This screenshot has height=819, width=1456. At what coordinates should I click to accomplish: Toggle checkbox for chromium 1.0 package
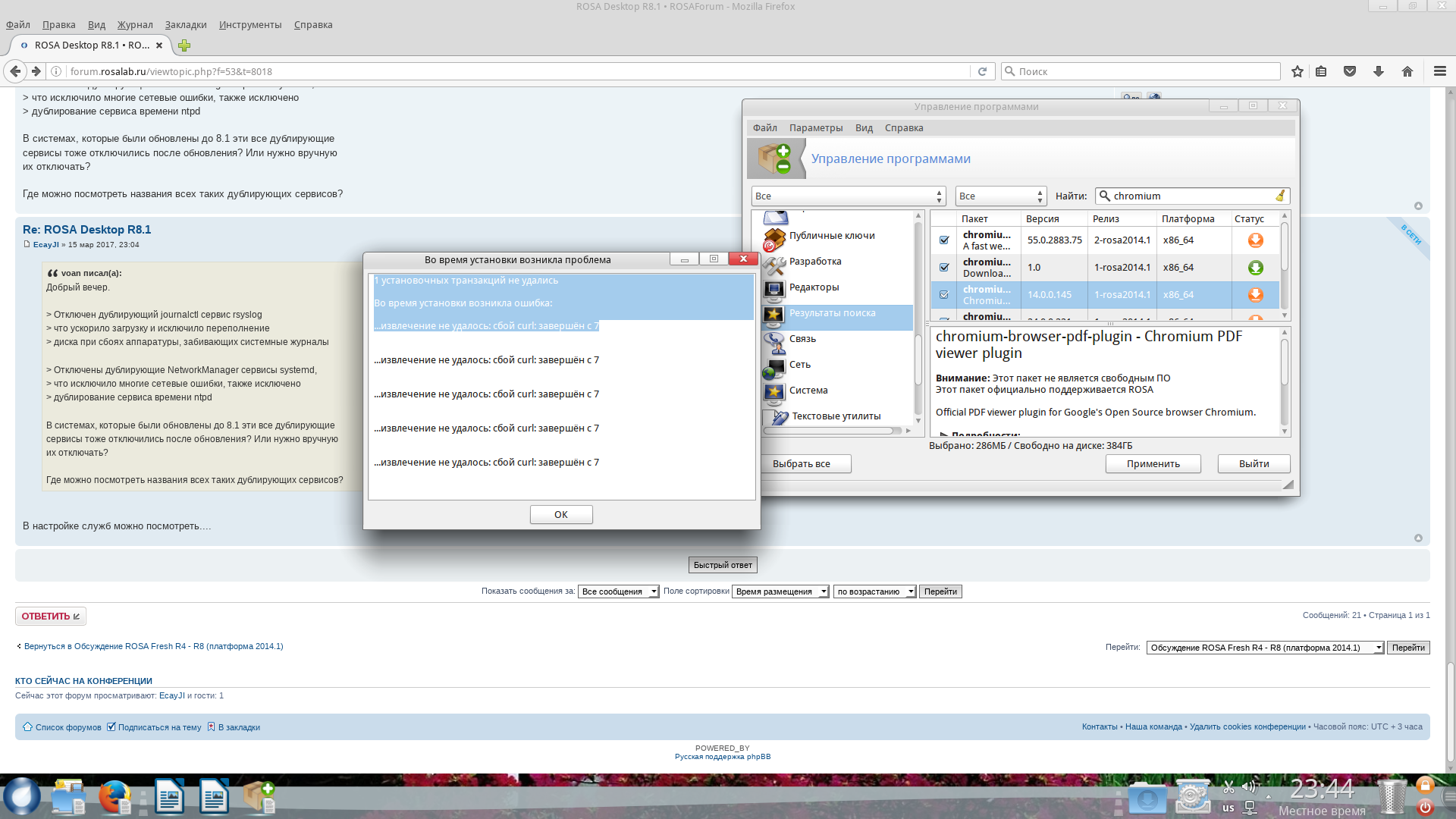(944, 268)
